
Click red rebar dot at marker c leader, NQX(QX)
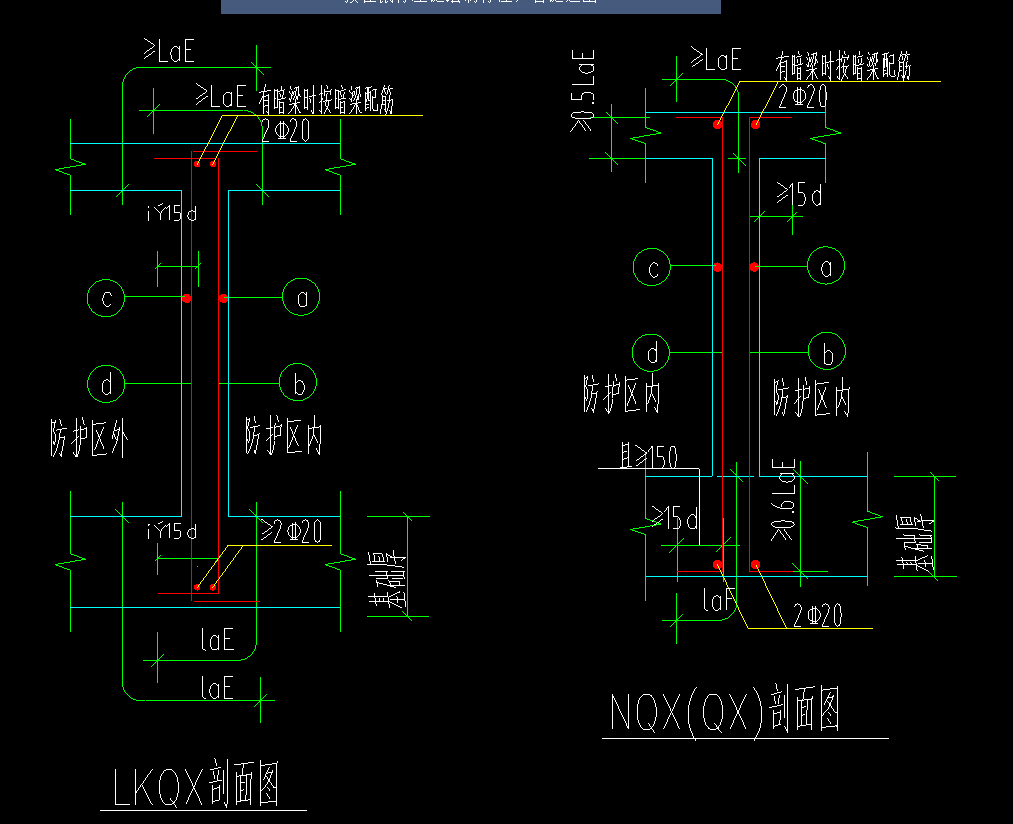tap(718, 267)
